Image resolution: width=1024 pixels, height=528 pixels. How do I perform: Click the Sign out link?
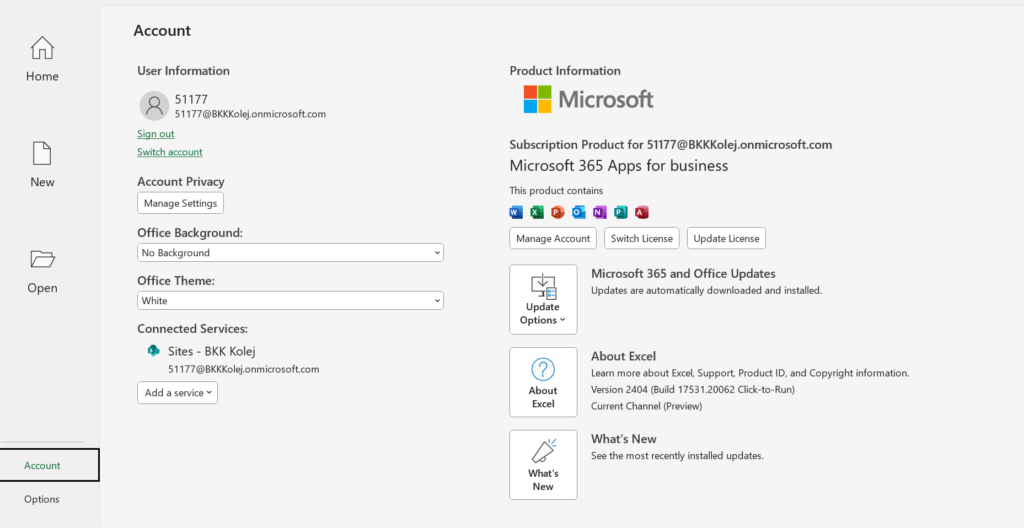(155, 133)
